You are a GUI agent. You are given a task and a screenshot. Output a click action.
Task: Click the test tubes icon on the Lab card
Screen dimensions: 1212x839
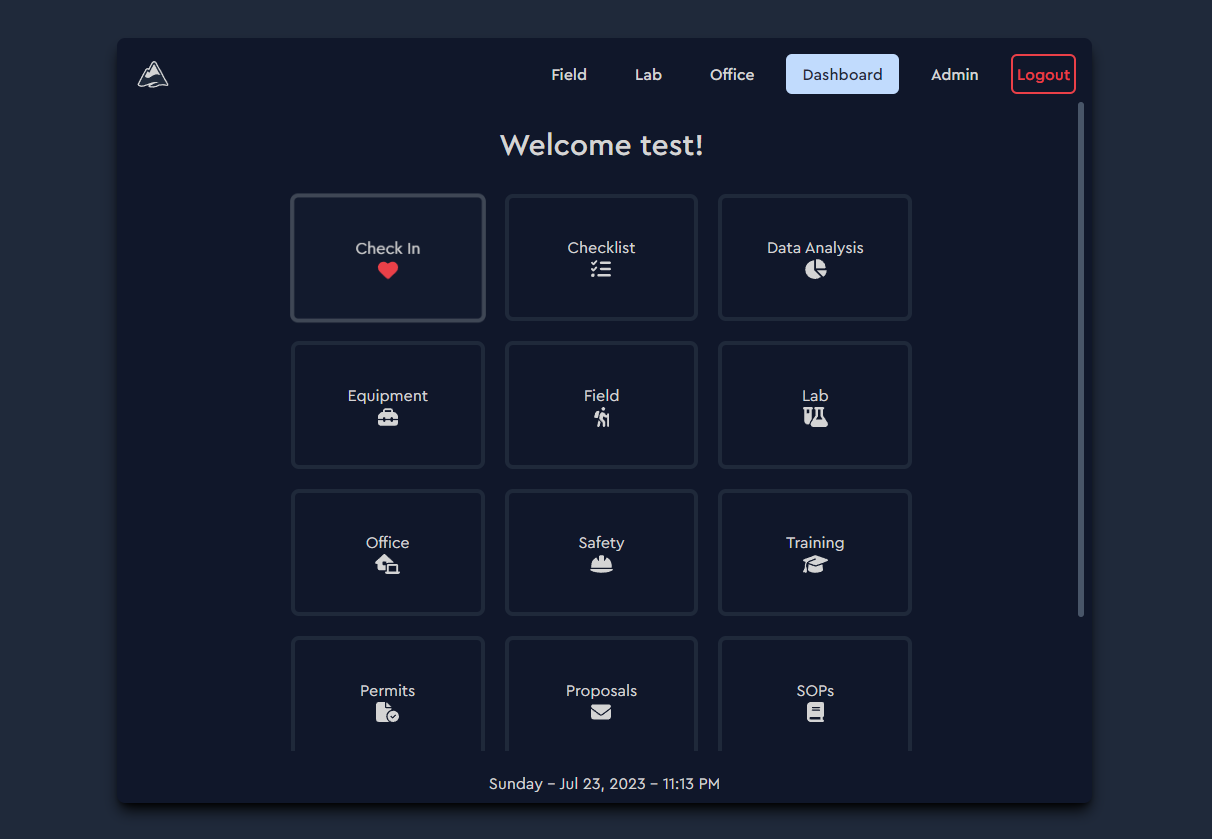tap(815, 416)
